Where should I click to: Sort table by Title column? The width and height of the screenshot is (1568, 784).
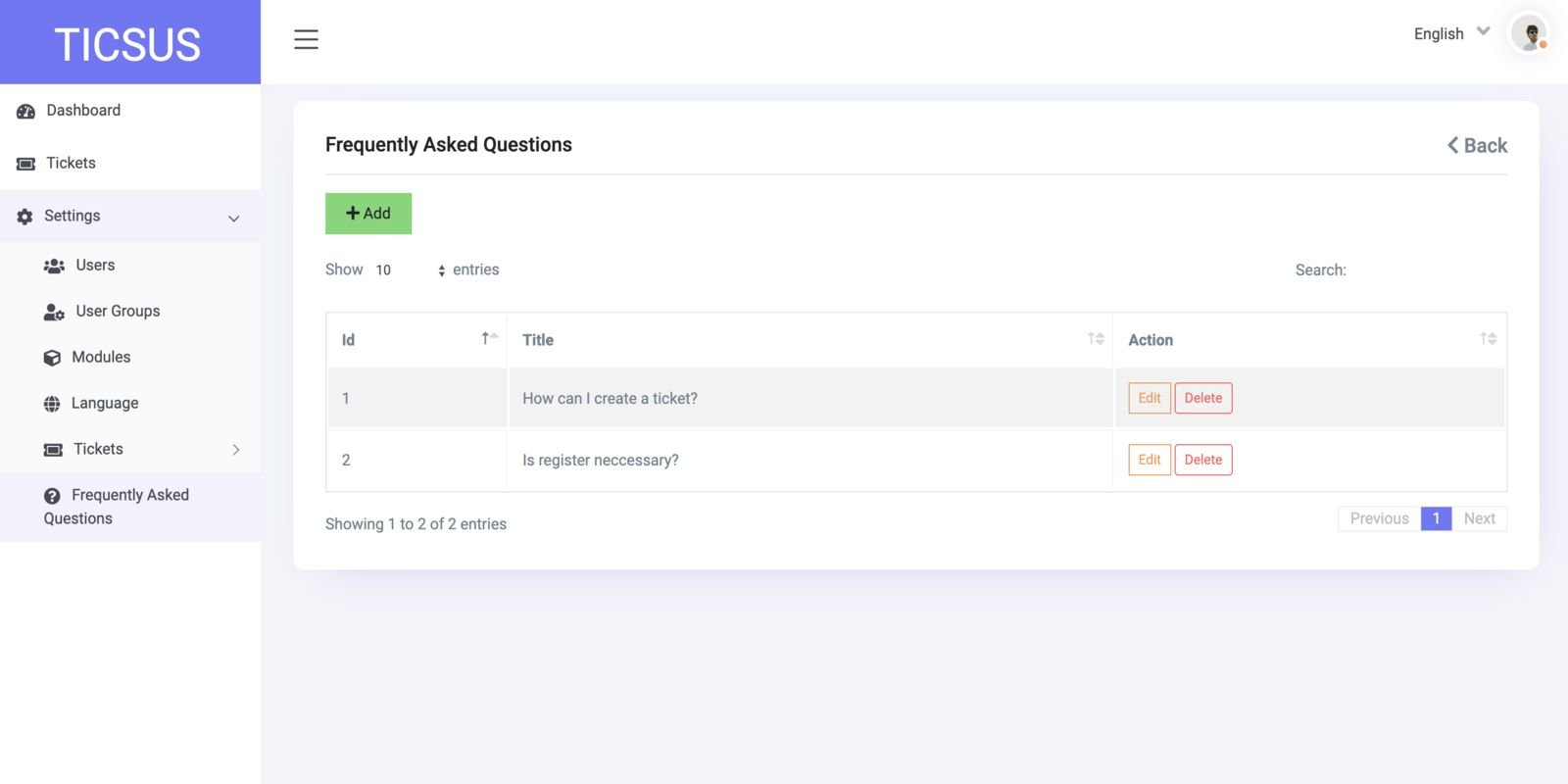click(x=809, y=340)
